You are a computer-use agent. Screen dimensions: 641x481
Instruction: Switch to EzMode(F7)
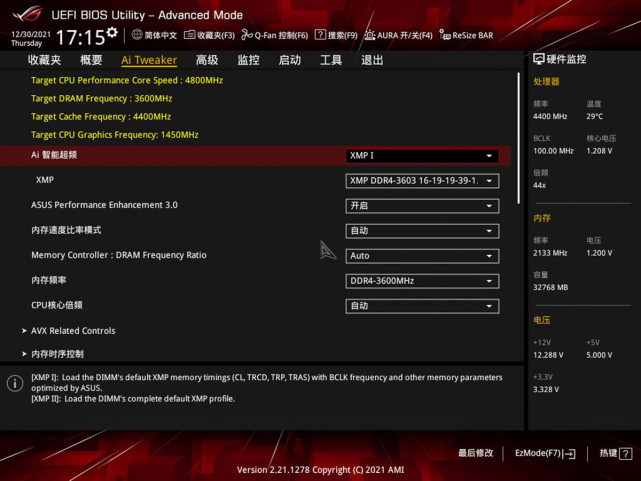click(545, 453)
